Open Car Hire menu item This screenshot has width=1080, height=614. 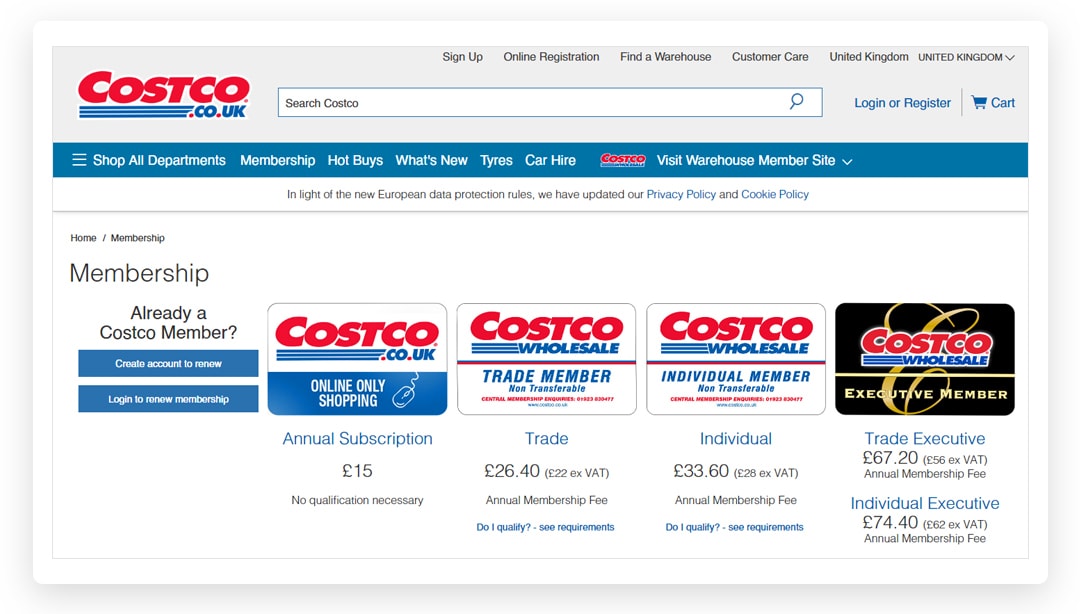[550, 160]
